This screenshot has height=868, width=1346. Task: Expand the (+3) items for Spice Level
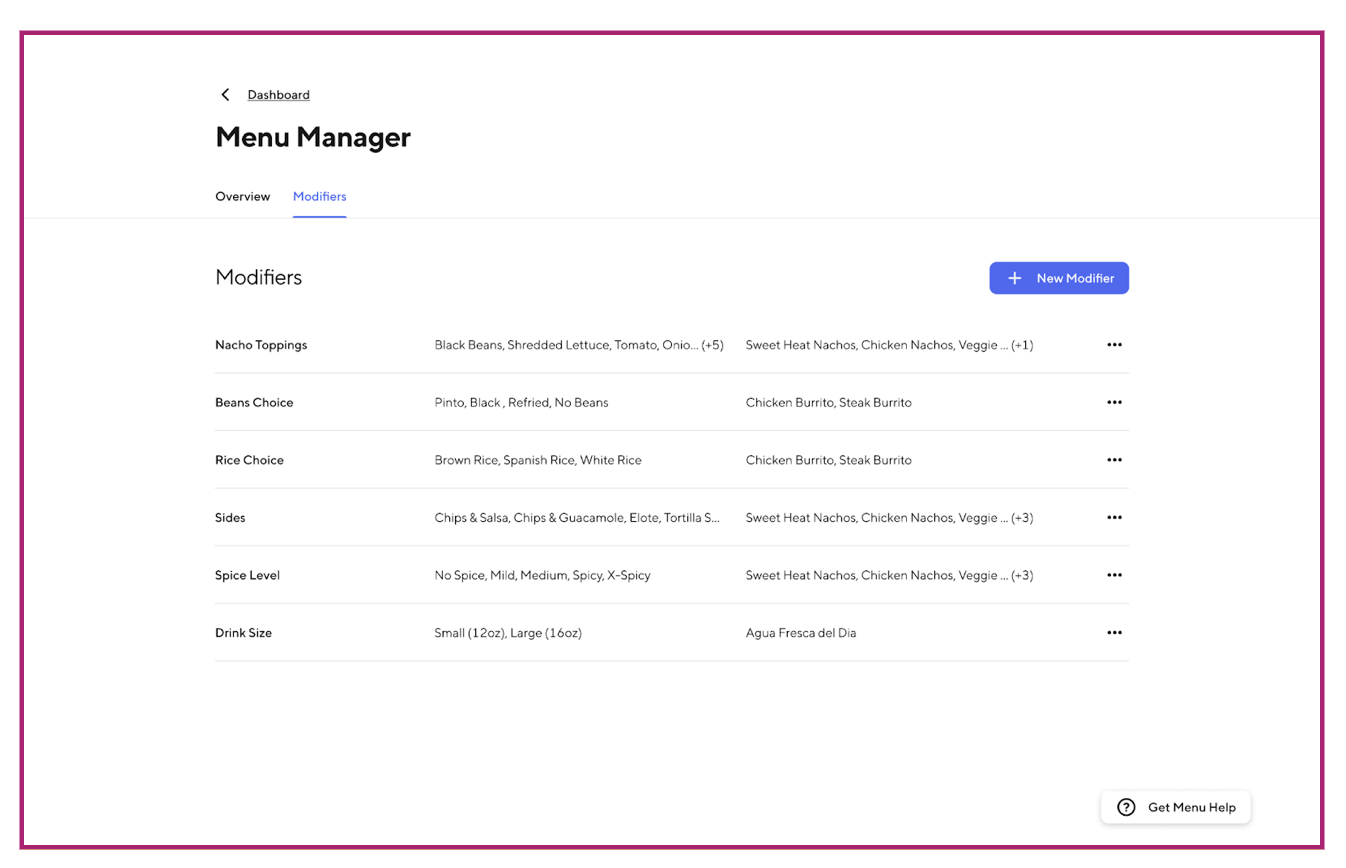point(1021,576)
